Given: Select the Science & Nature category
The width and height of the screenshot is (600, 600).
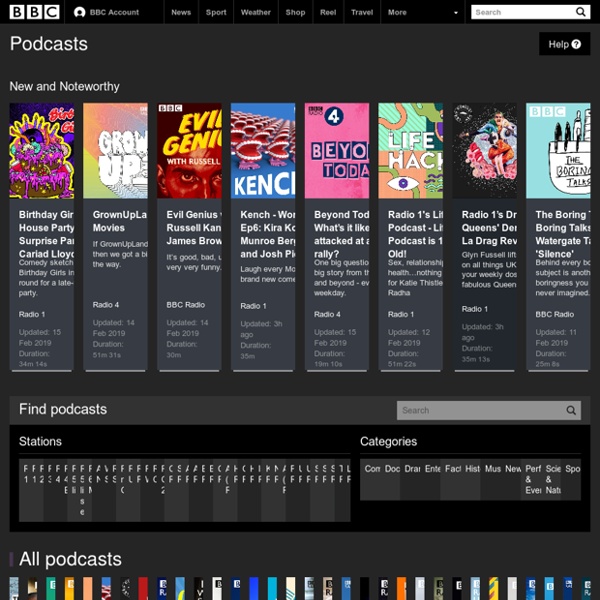Looking at the screenshot, I should click(553, 479).
